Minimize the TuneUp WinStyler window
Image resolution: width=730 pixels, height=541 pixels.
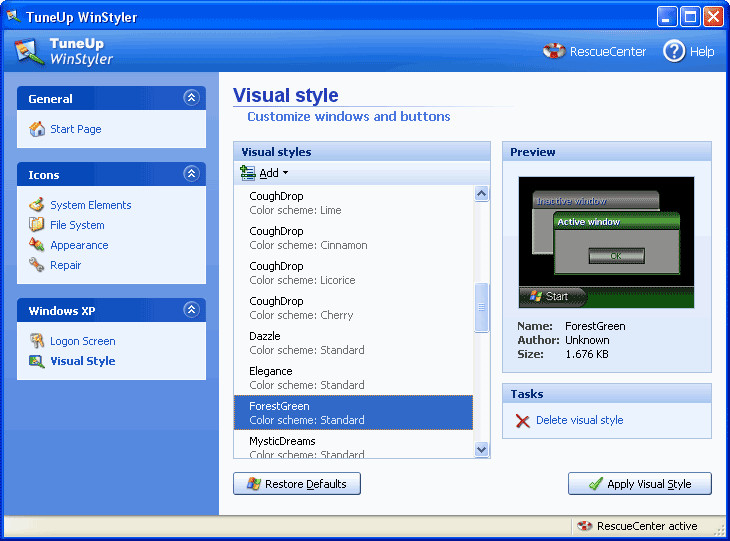pos(667,17)
